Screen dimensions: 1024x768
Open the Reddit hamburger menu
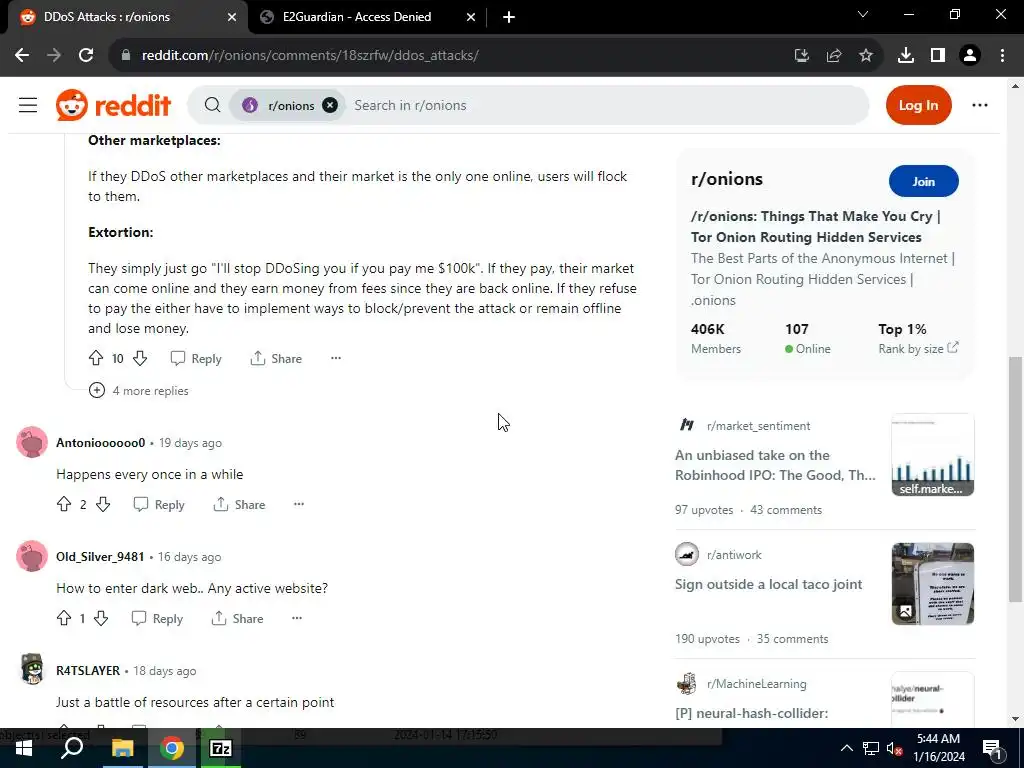pos(27,105)
